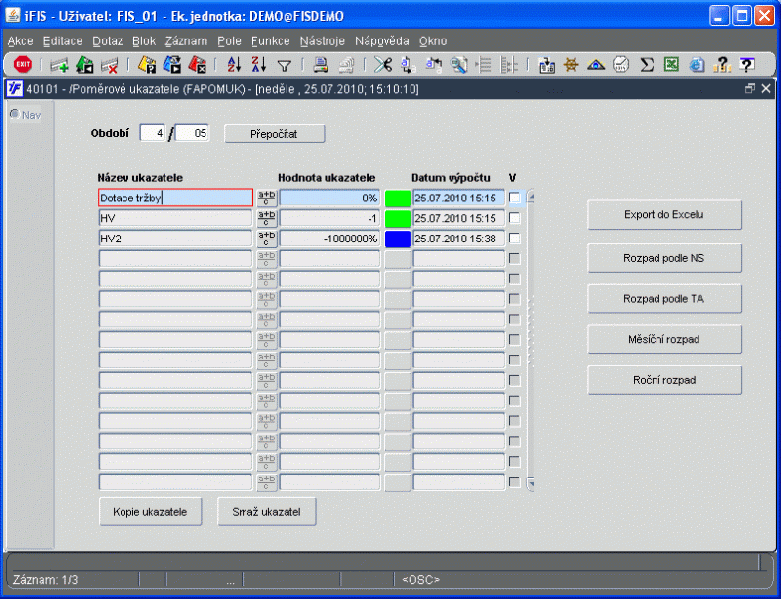Click the question mark with books help icon
This screenshot has height=599, width=781.
pos(721,65)
